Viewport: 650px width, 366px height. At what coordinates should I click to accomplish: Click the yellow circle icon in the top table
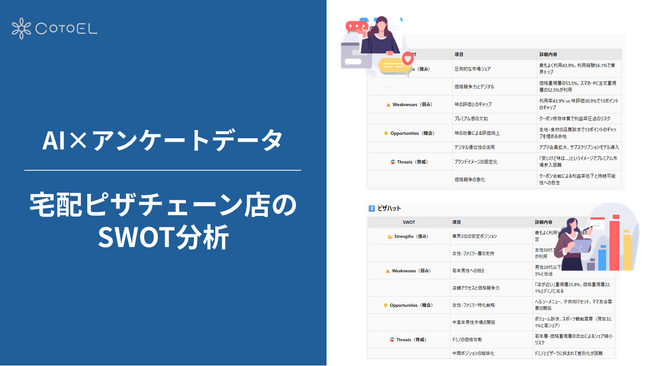386,133
